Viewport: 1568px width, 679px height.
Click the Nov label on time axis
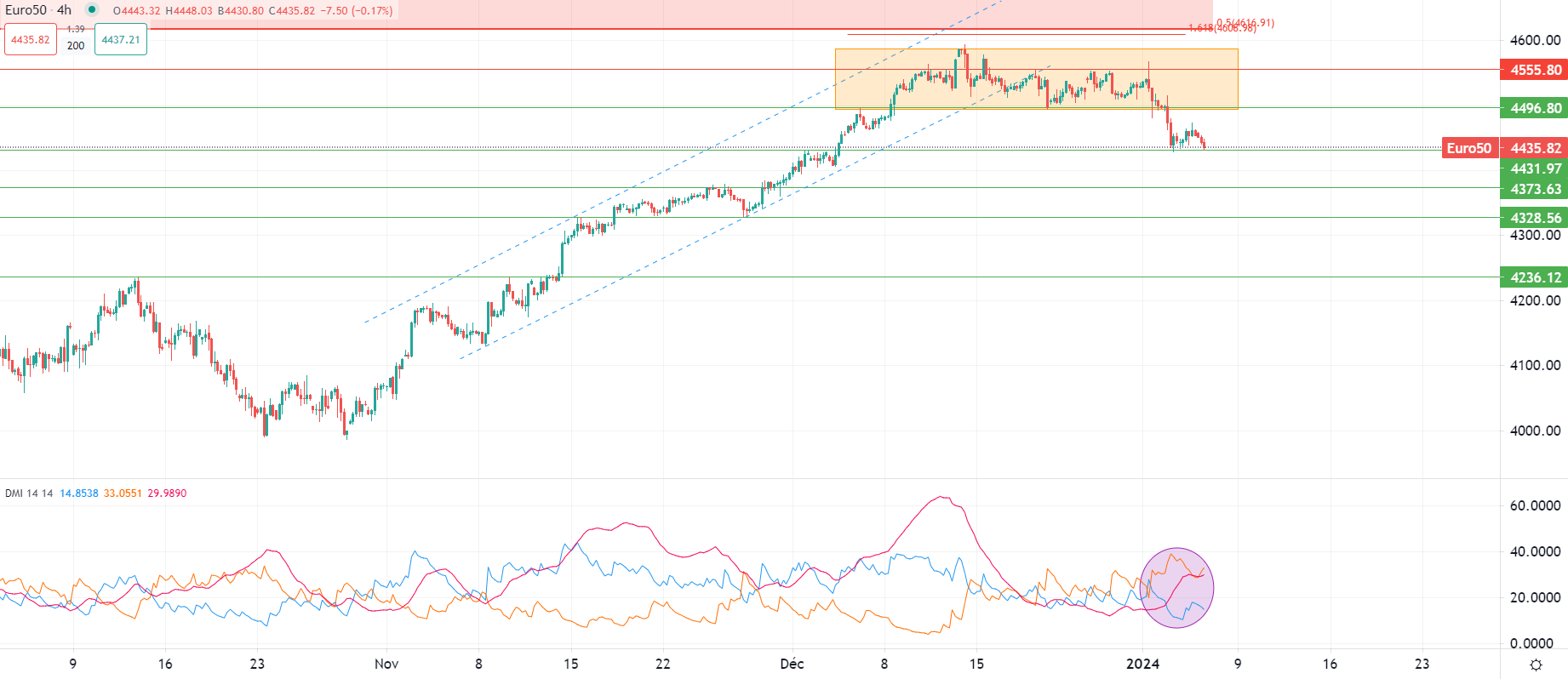coord(386,664)
